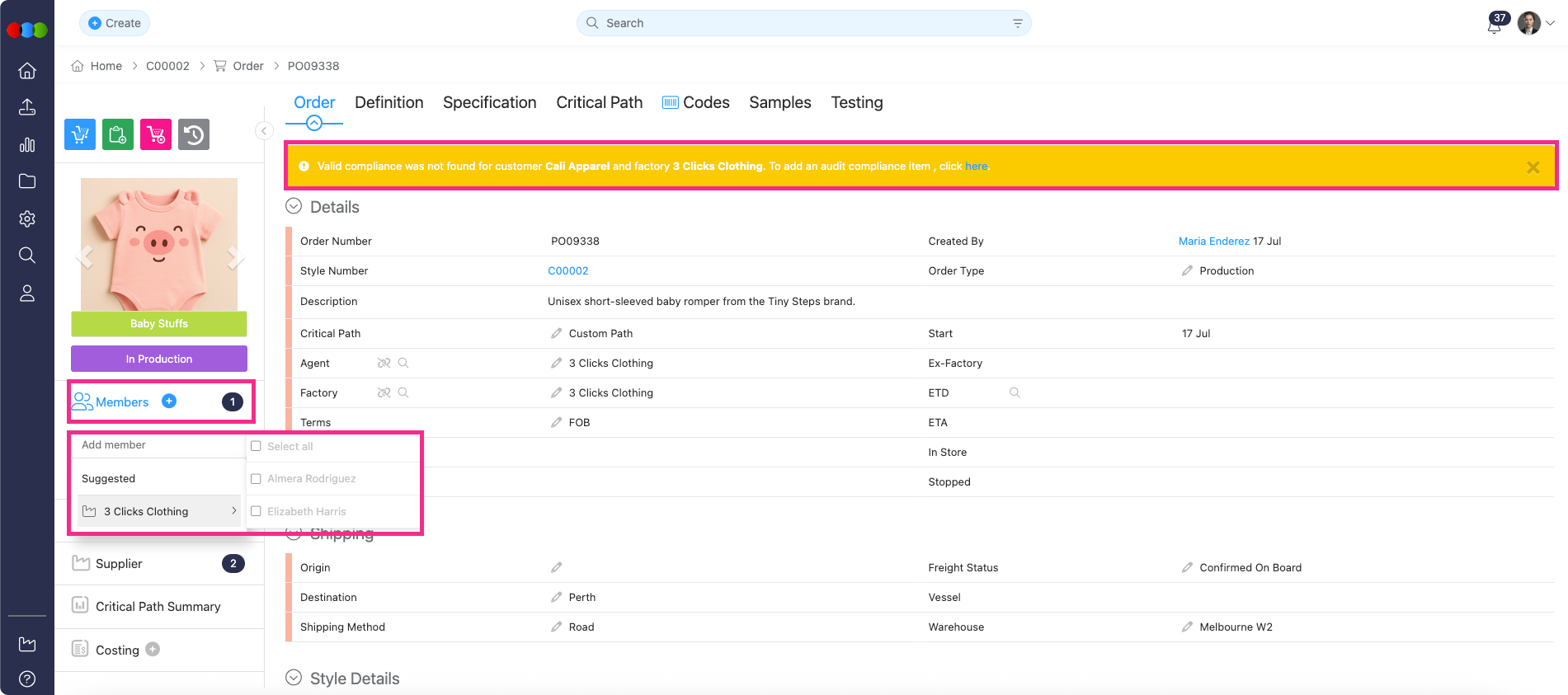Collapse the Details section
1568x695 pixels.
click(x=294, y=207)
